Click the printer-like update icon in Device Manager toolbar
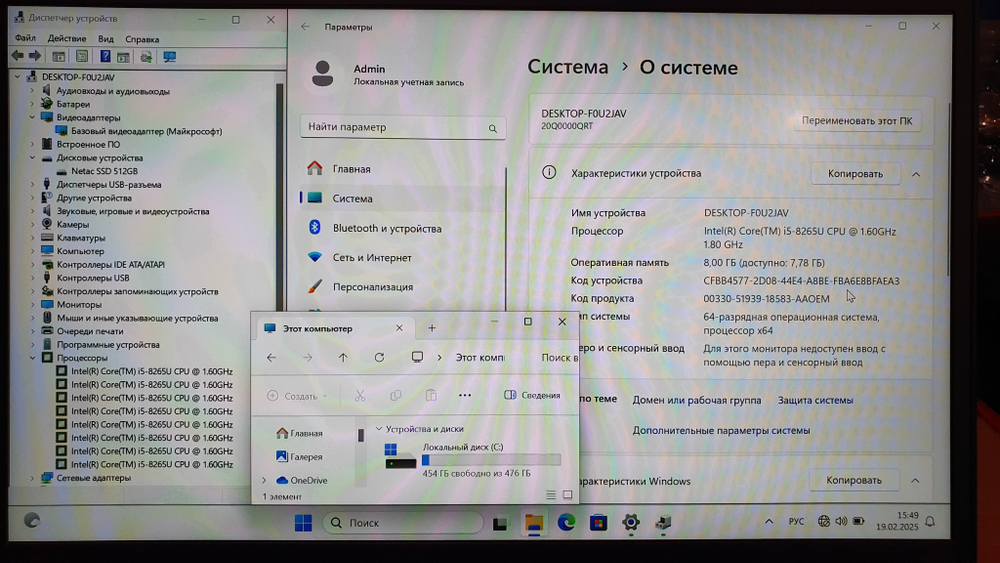The width and height of the screenshot is (1000, 563). point(146,57)
